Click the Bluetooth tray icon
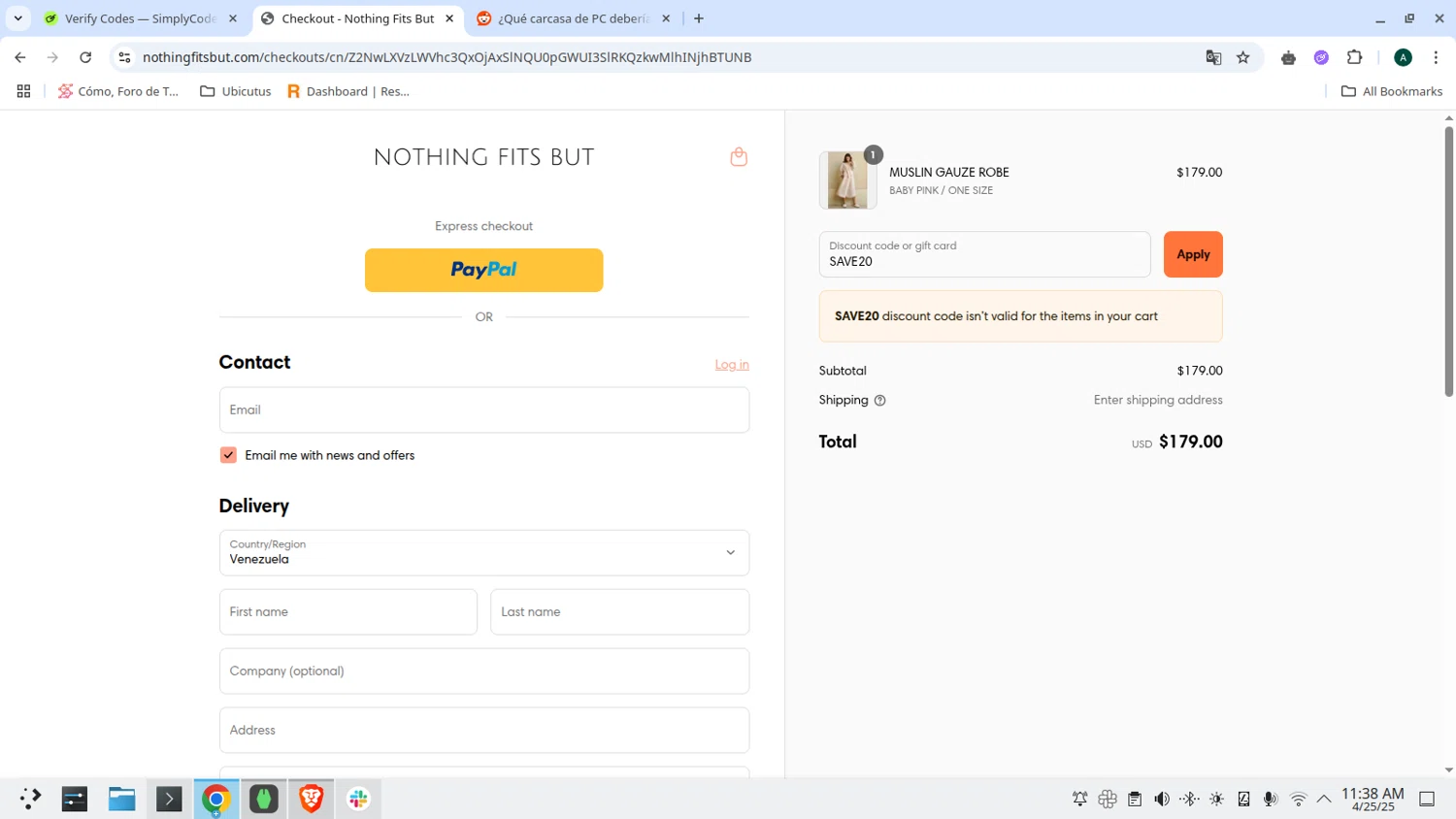This screenshot has width=1456, height=819. [x=1189, y=800]
